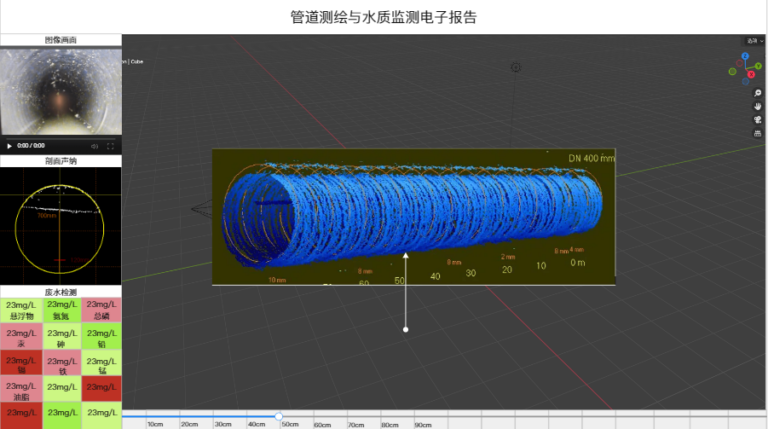Click the blue Z axis gizmo handle

click(745, 56)
